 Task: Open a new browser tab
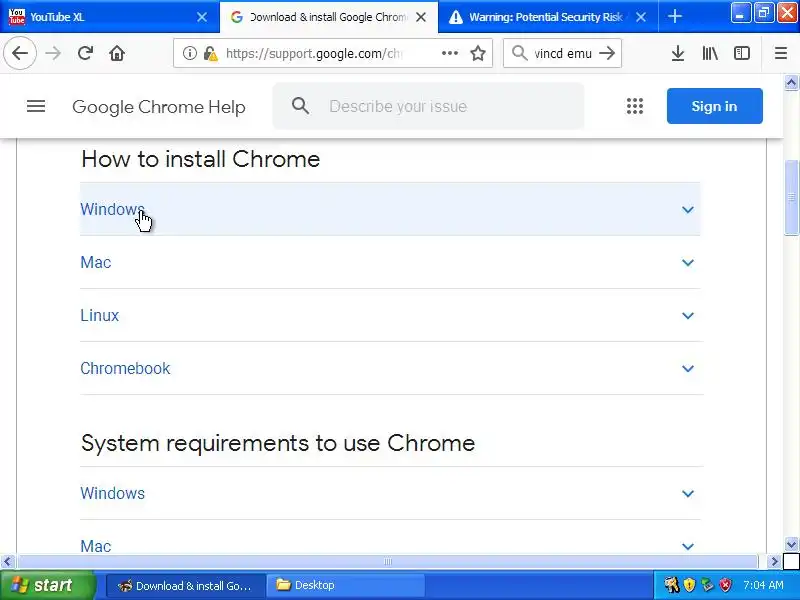coord(674,17)
